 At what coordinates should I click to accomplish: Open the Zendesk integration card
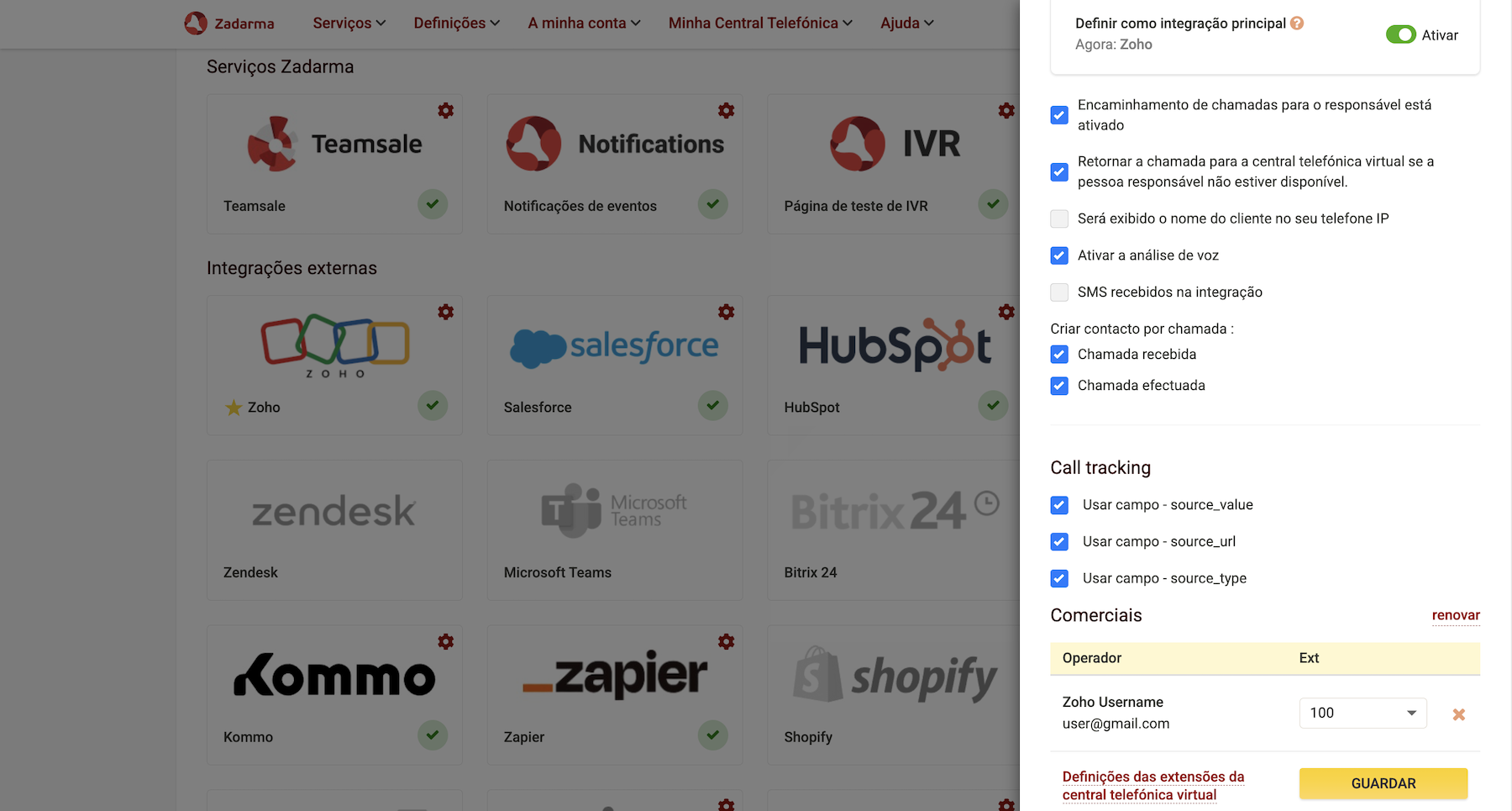click(334, 530)
